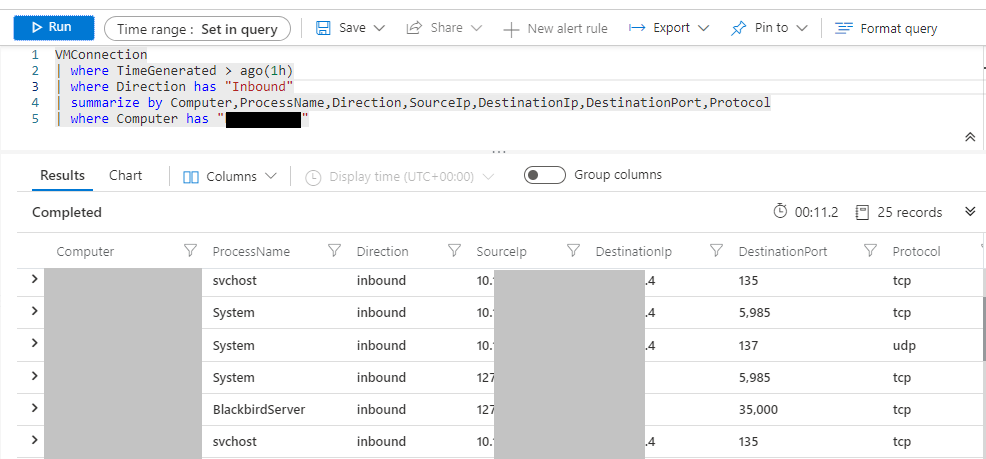Filter the ProcessName column
The image size is (986, 459).
[335, 251]
